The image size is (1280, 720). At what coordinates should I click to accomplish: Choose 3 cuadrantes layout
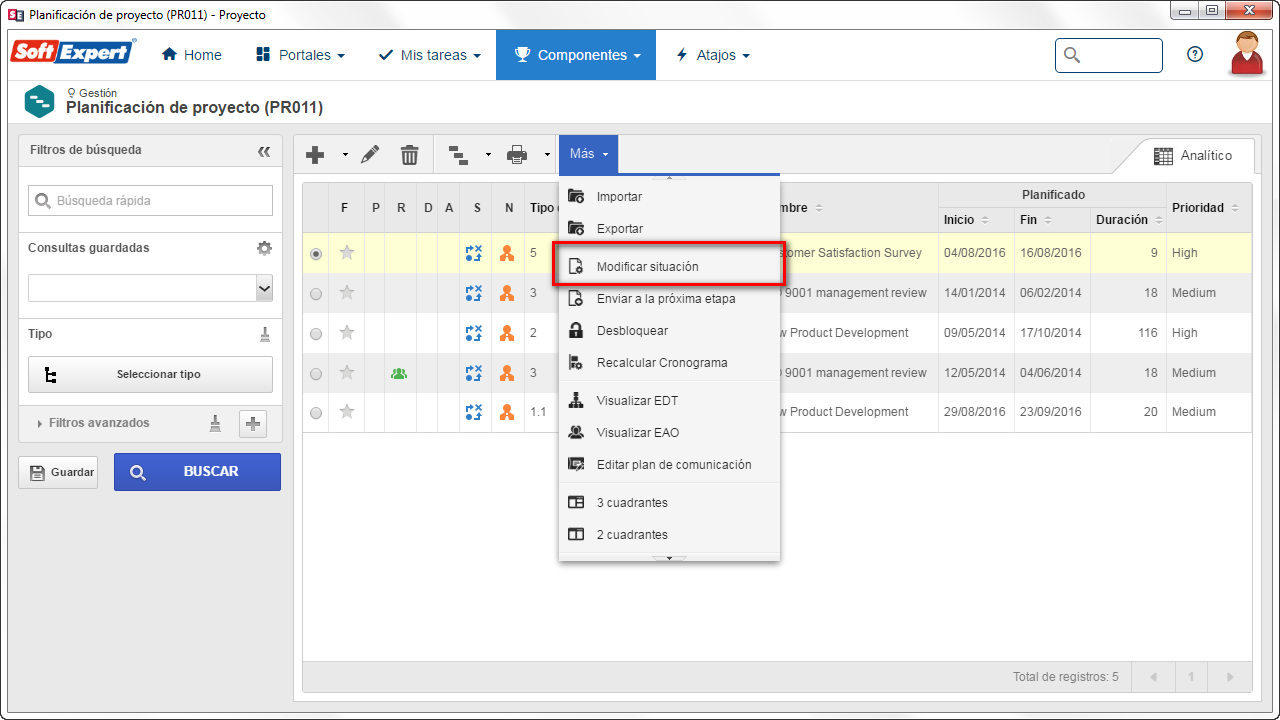[x=669, y=503]
